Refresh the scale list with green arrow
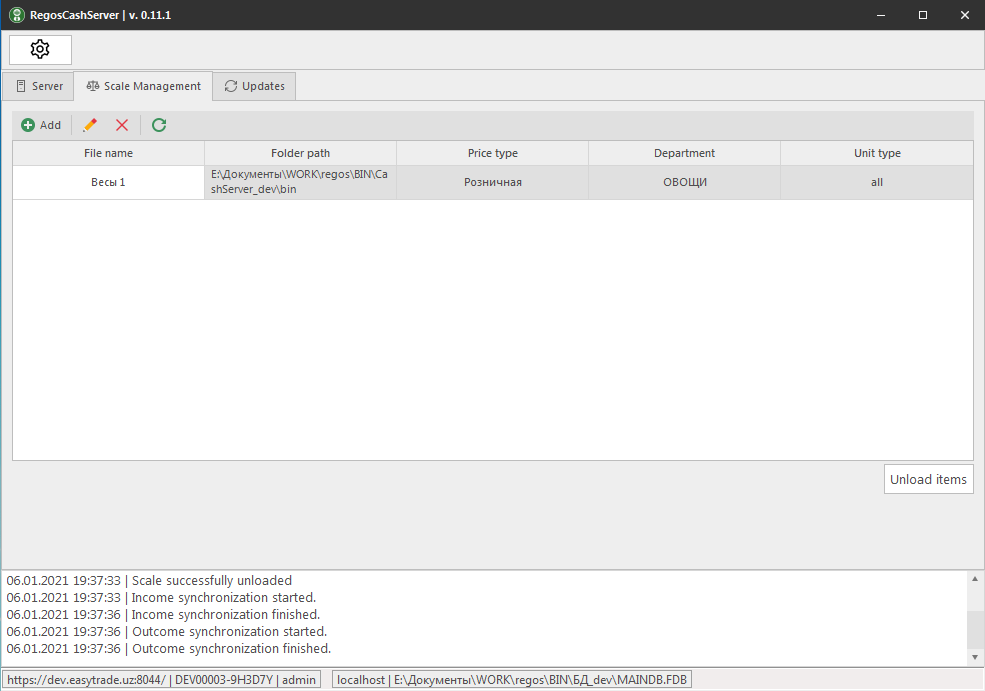Screen dimensions: 985x691 pos(158,125)
